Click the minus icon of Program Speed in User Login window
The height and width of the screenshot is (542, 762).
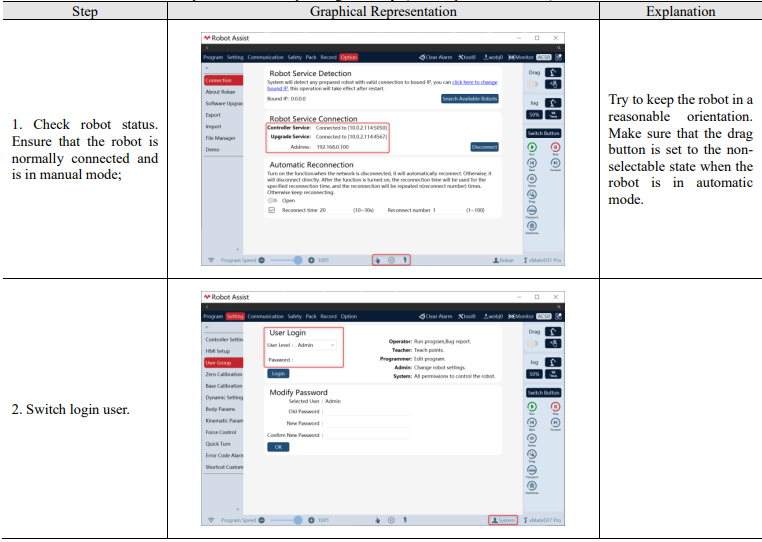point(261,520)
